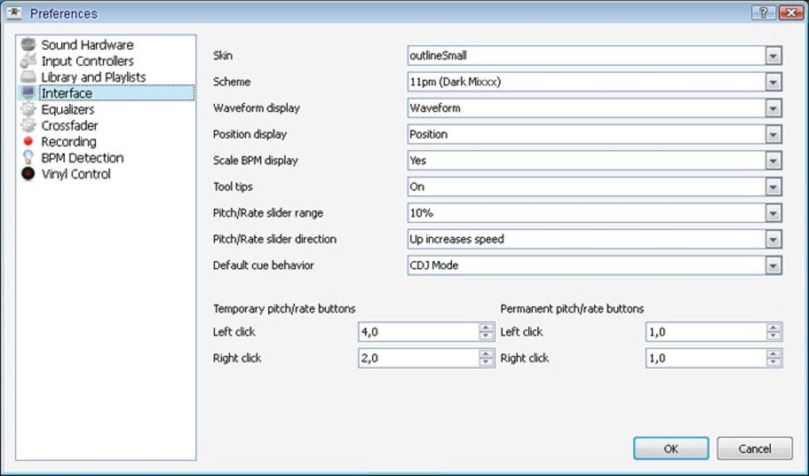Increase Permanent Right click value
Screen dimensions: 809x476
click(773, 353)
